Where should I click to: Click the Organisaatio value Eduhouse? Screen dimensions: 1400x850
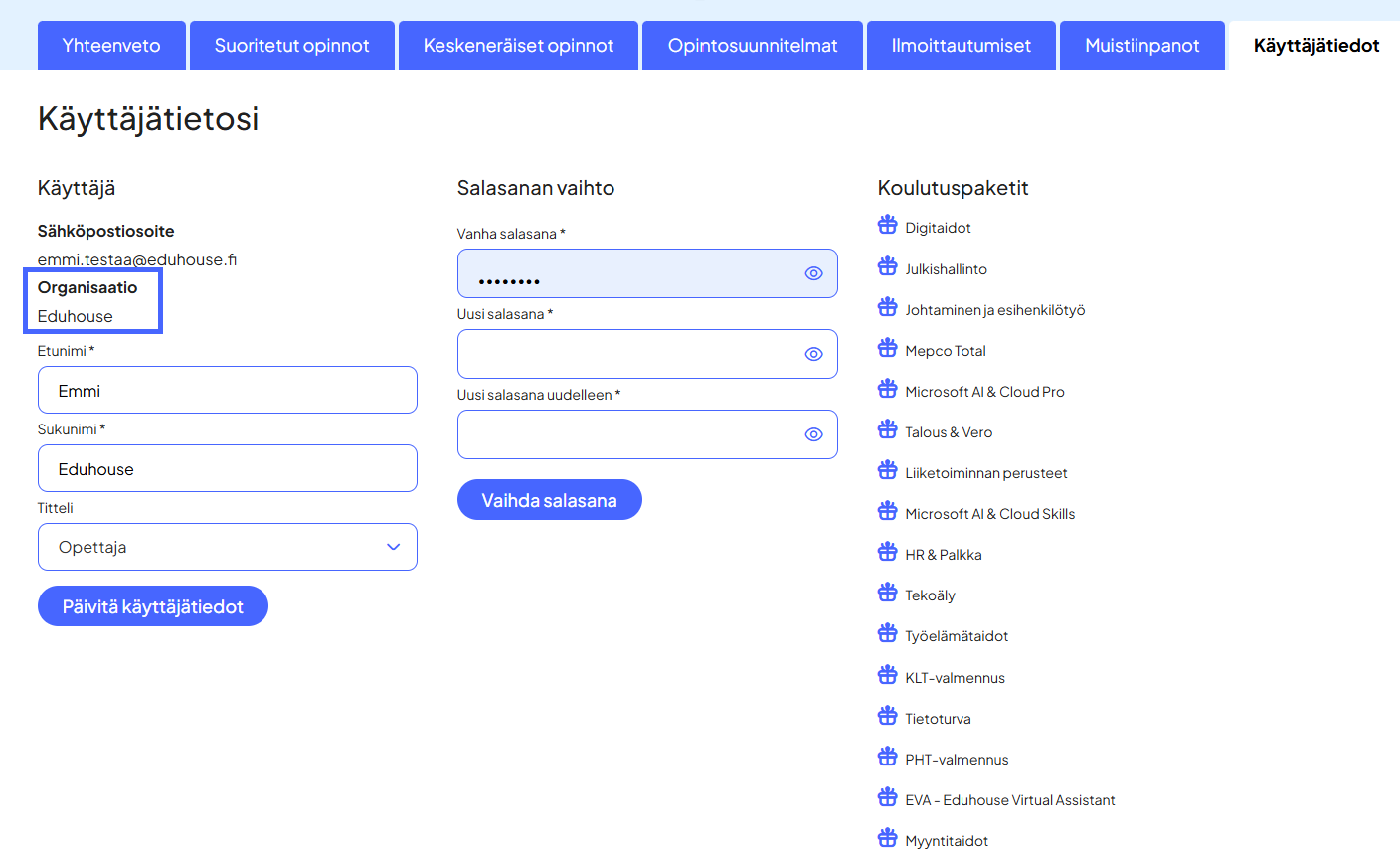click(x=76, y=316)
